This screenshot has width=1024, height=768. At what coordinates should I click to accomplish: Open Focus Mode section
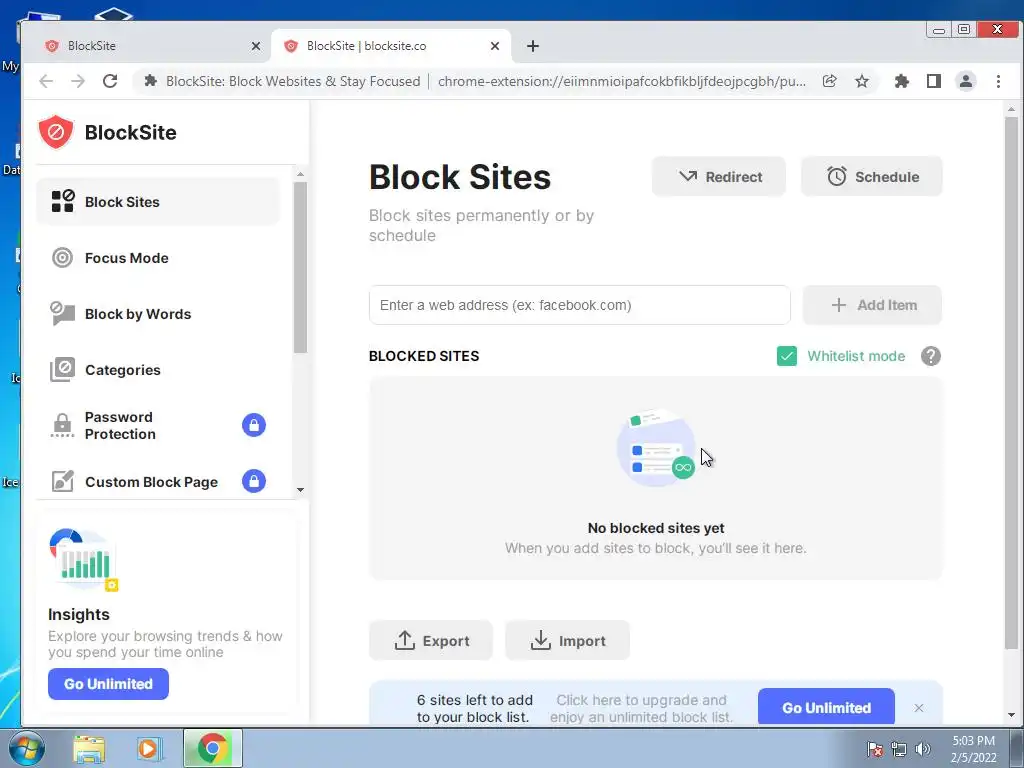(157, 258)
